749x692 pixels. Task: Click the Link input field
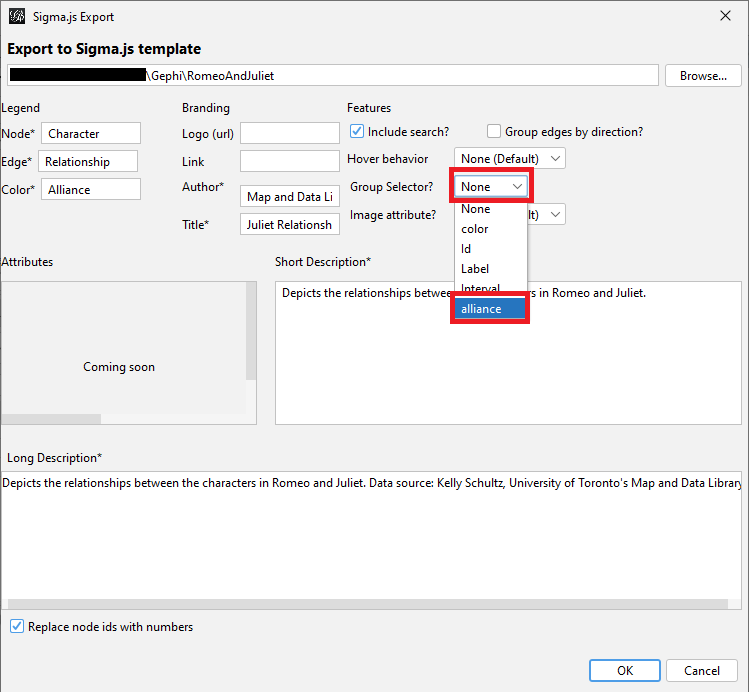[x=289, y=161]
